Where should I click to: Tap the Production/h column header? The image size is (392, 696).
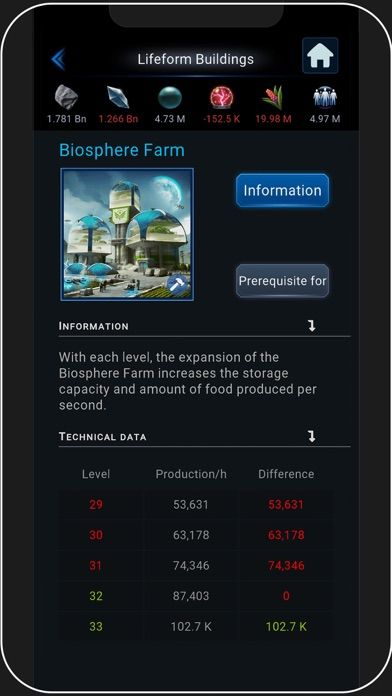click(191, 474)
